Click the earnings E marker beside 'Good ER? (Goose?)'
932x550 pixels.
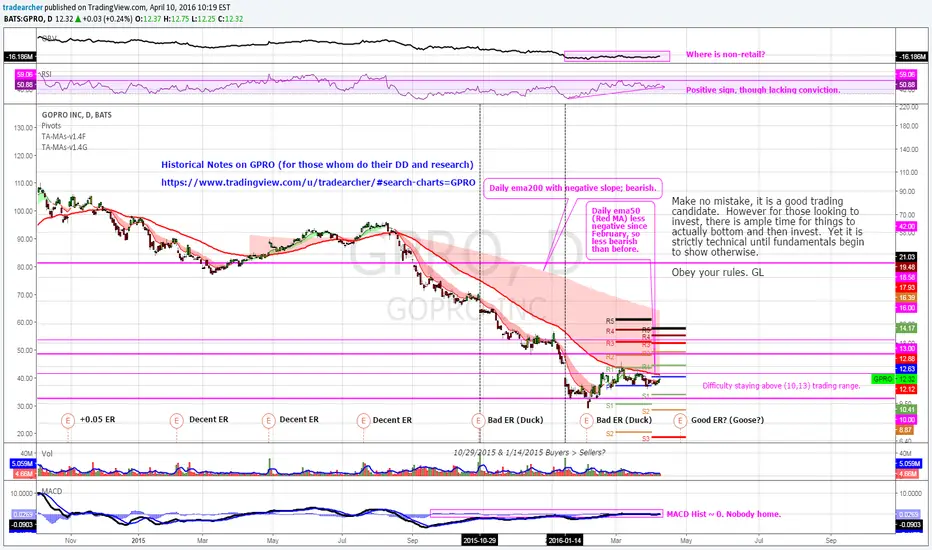680,420
